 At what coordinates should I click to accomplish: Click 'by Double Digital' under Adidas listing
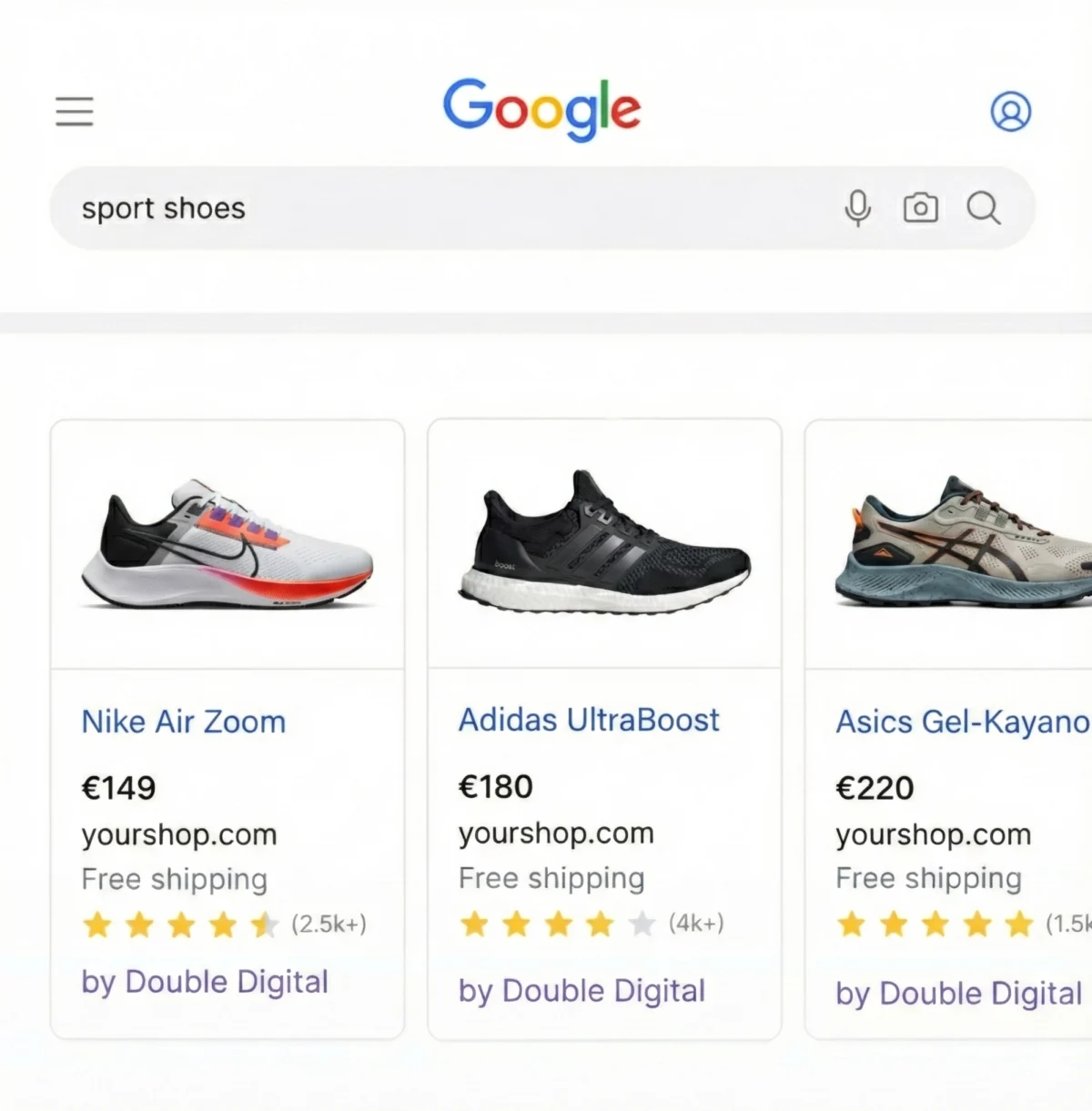(581, 991)
